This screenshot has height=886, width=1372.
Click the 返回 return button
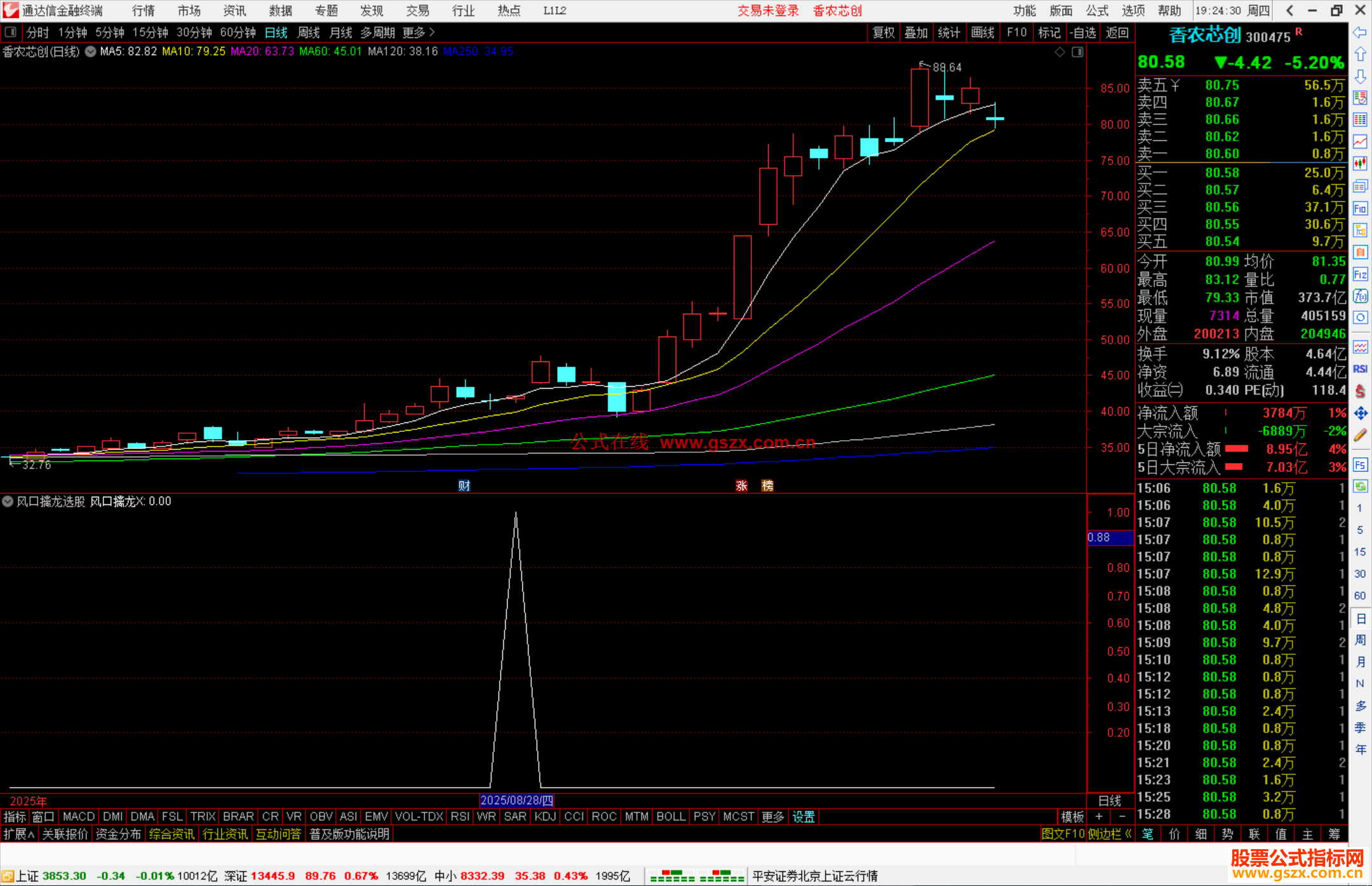1117,32
